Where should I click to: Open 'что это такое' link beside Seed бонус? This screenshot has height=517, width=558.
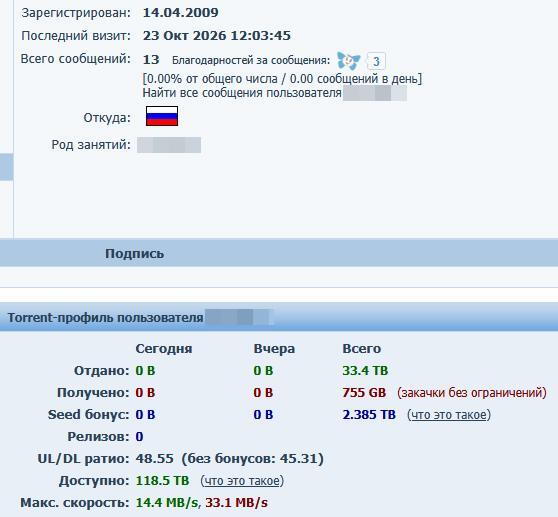pyautogui.click(x=449, y=415)
